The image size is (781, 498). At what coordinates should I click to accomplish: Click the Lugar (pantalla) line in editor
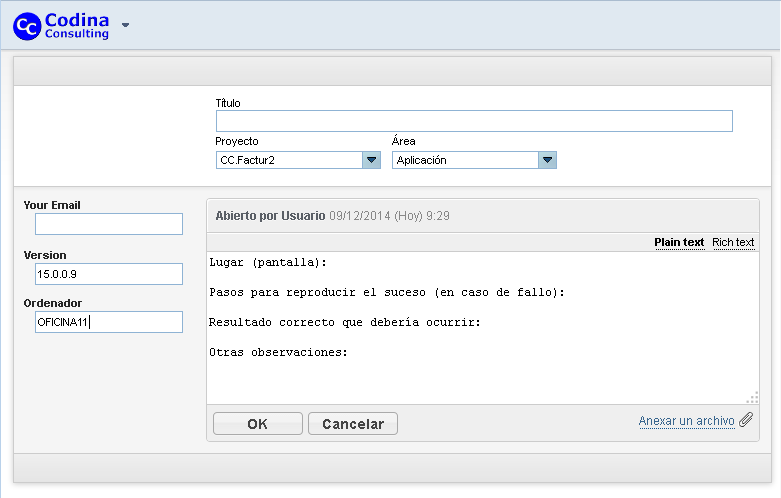click(x=268, y=262)
